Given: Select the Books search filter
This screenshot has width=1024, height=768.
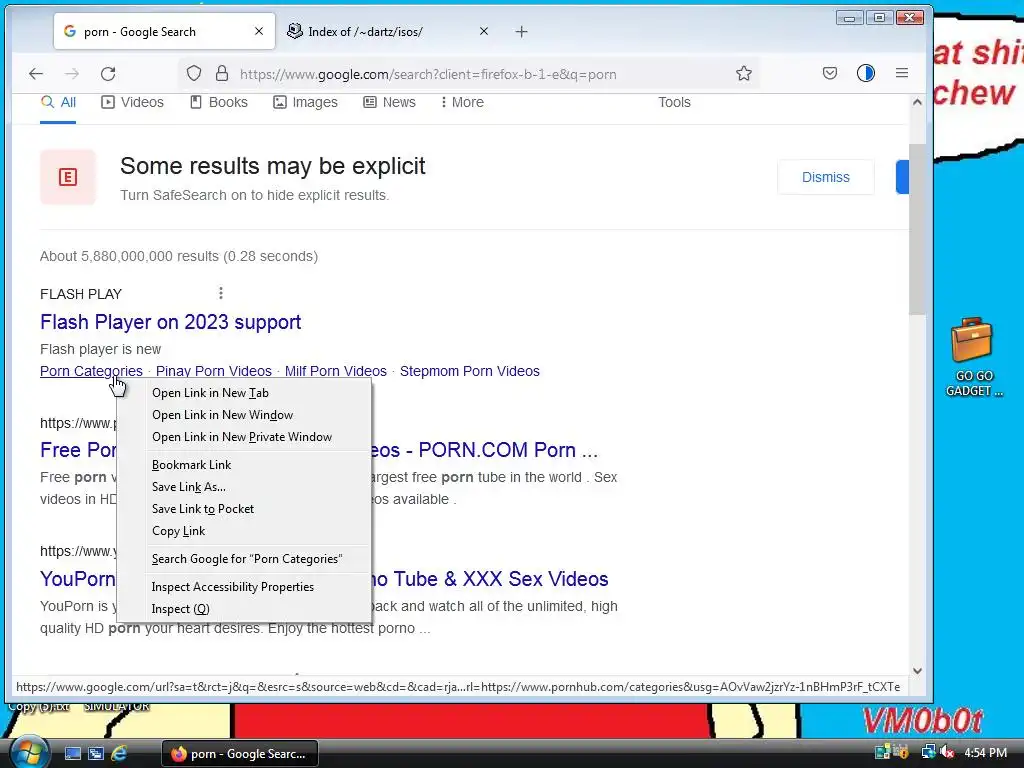Looking at the screenshot, I should click(x=219, y=103).
